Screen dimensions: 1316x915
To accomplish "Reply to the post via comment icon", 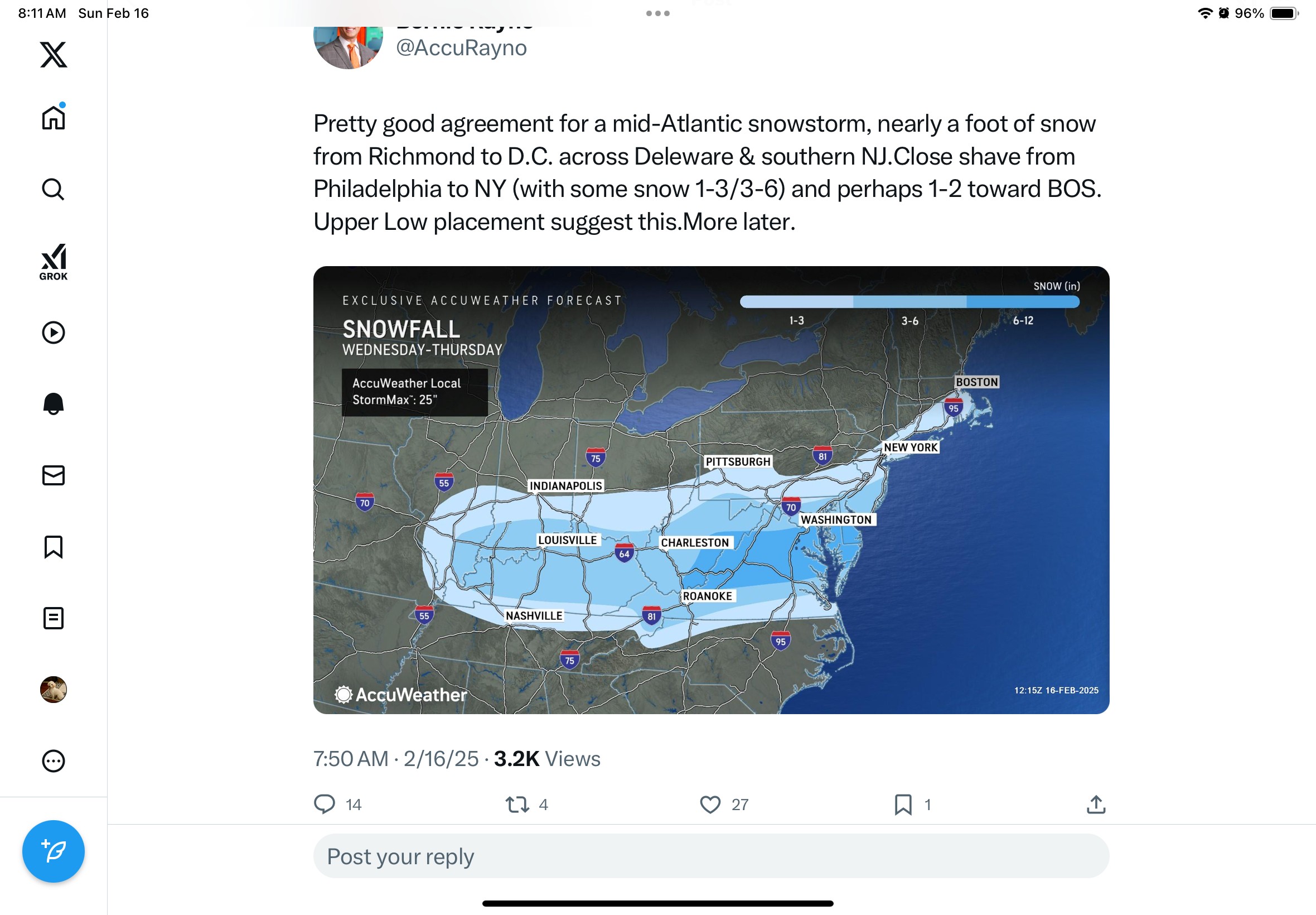I will (325, 805).
